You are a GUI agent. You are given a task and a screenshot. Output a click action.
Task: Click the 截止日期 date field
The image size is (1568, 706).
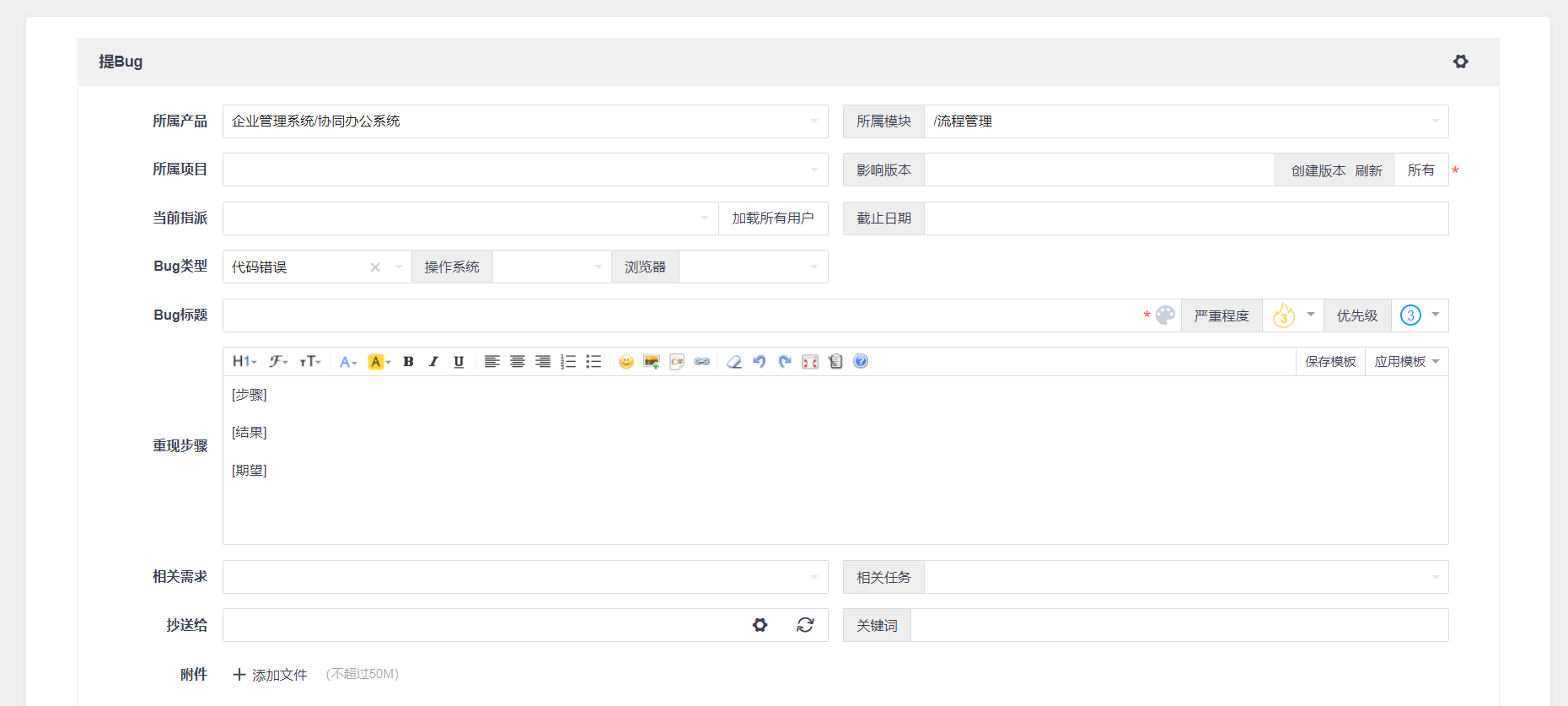point(1186,218)
